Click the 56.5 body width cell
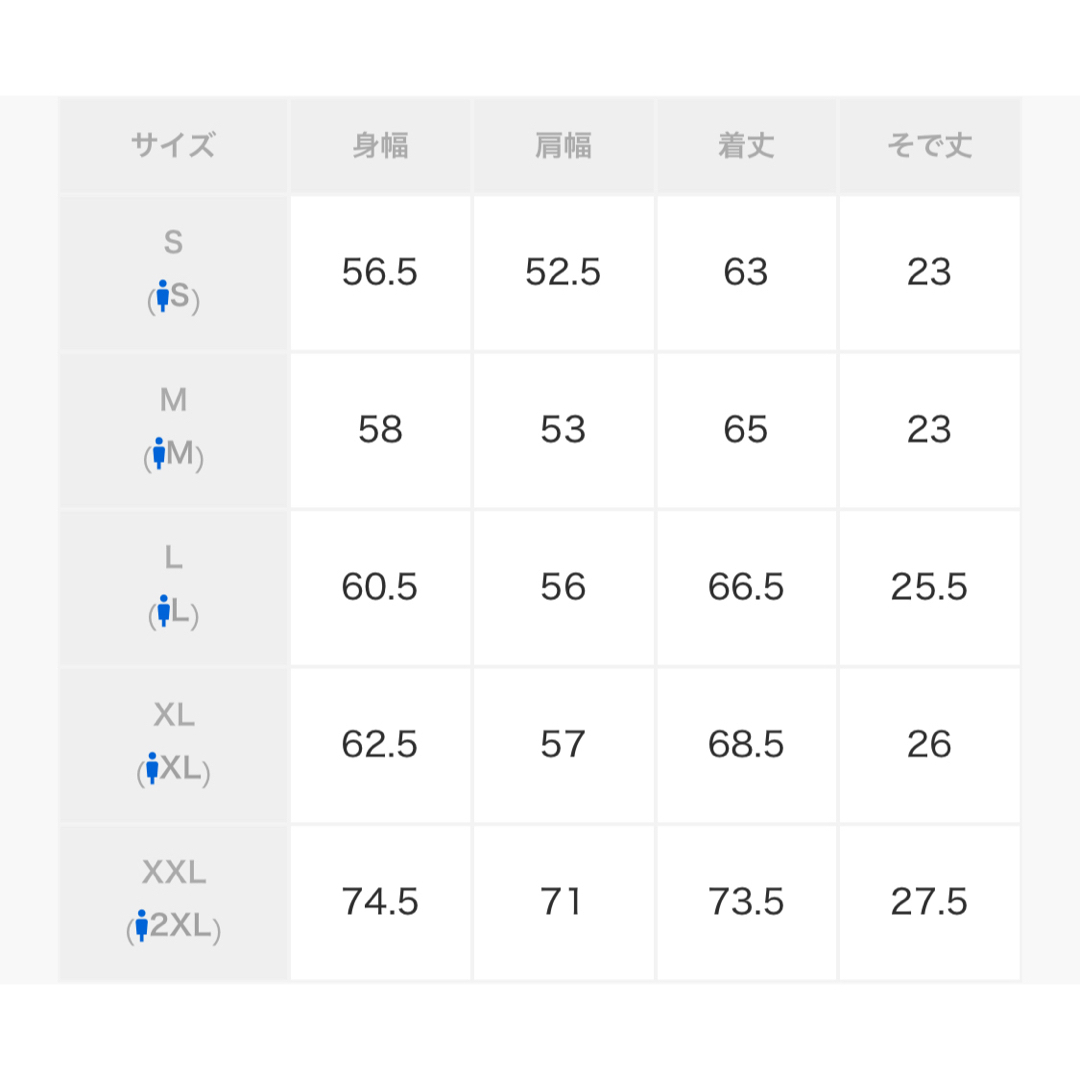 coord(380,273)
